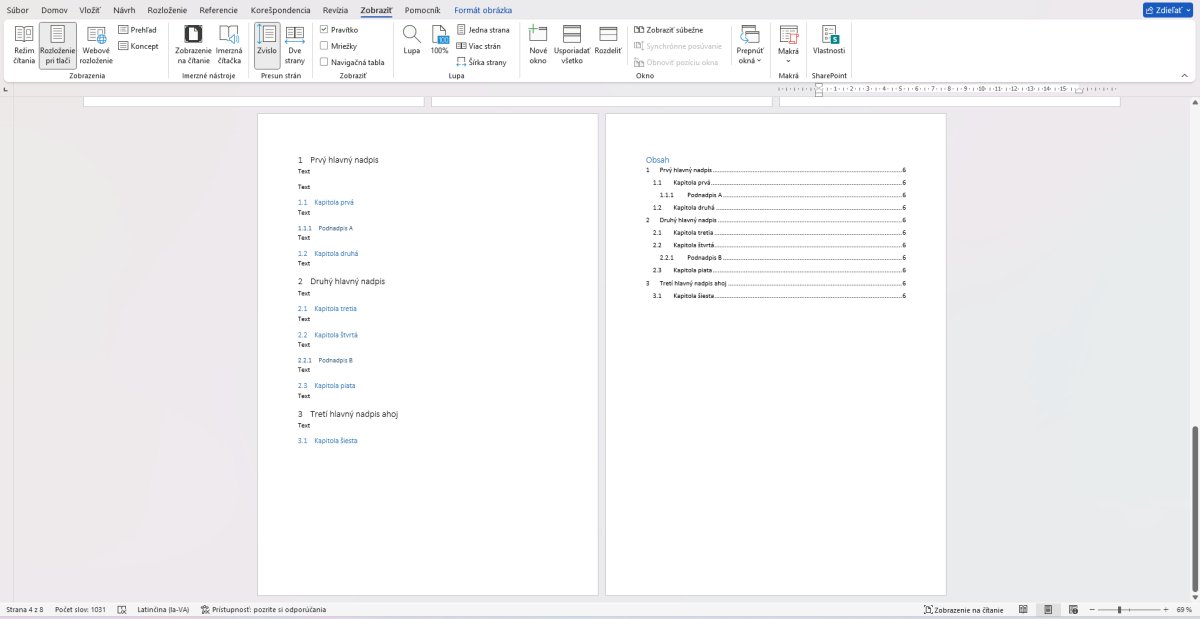
Task: Open Zobrazenie na čítanie in ribbon
Action: point(193,46)
